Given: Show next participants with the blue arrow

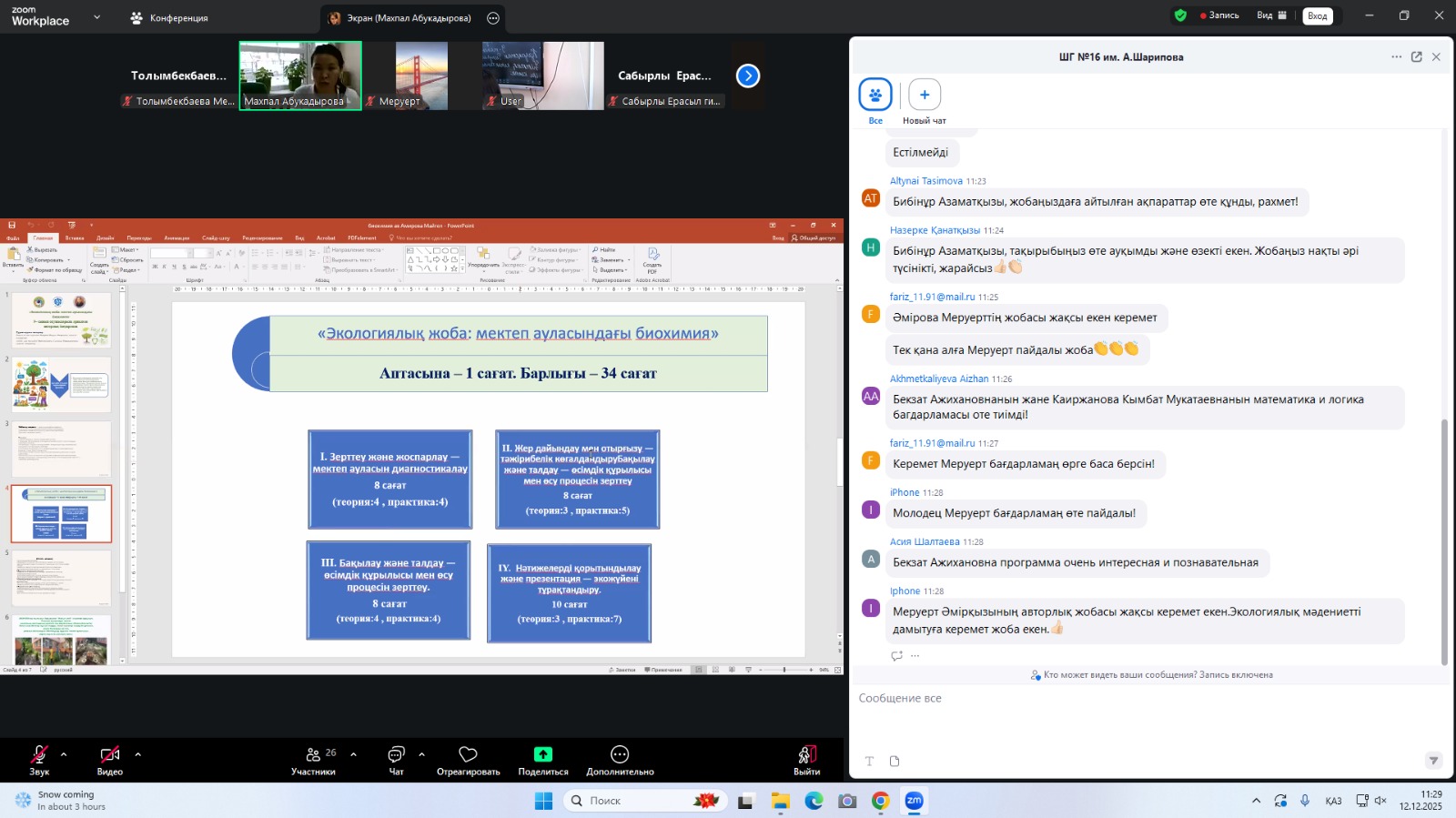Looking at the screenshot, I should [747, 76].
